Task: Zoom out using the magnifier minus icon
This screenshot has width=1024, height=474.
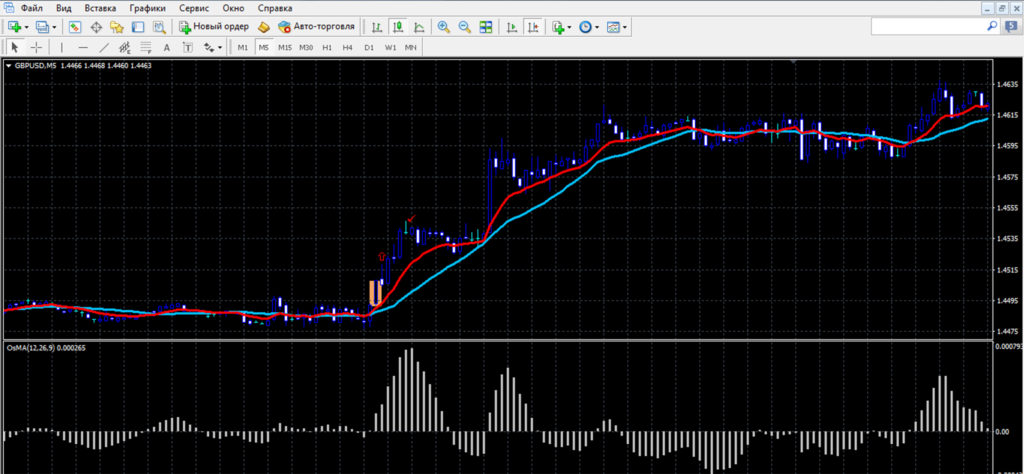Action: coord(464,27)
